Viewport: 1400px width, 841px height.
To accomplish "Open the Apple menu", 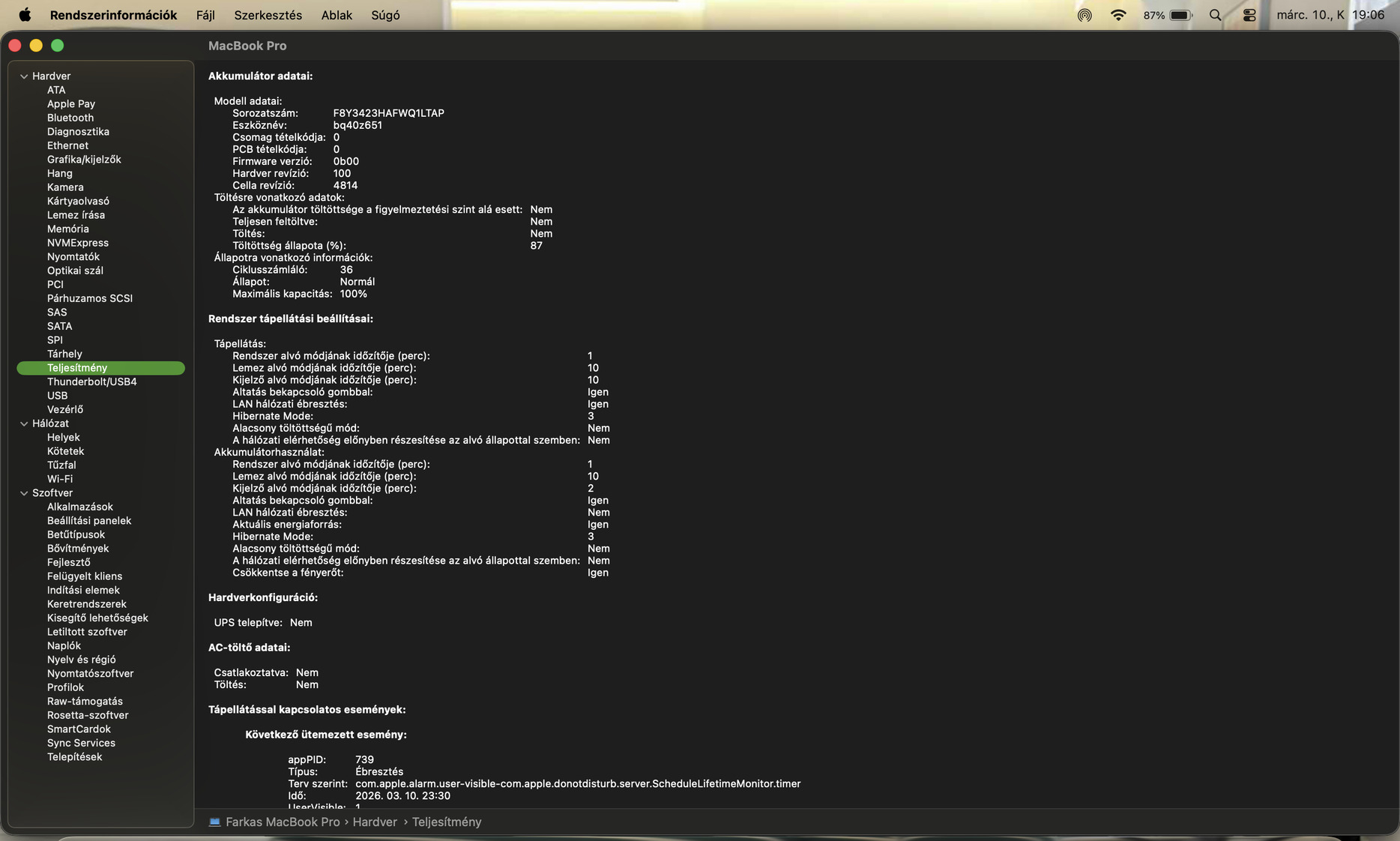I will 25,15.
